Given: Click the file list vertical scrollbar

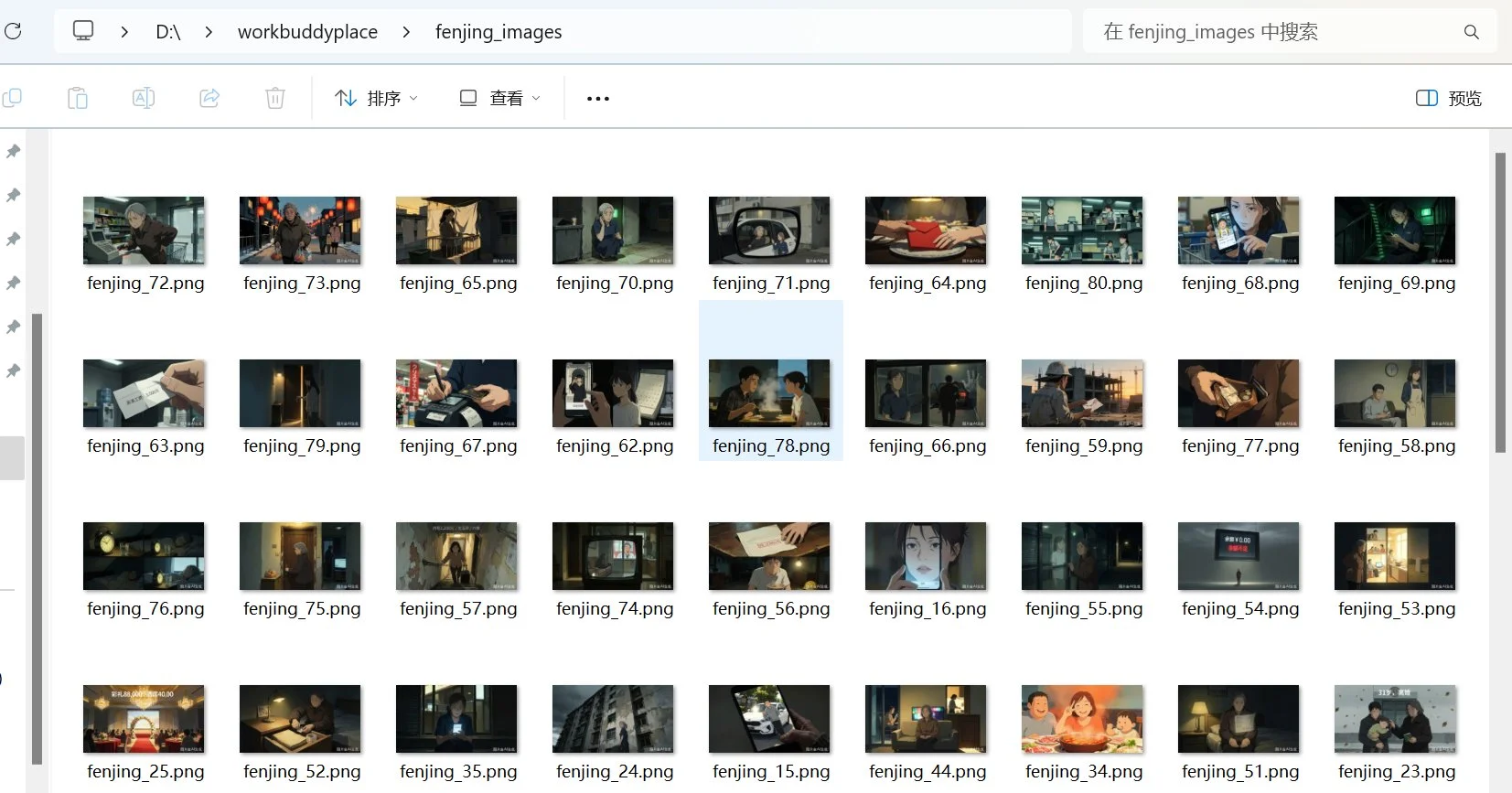Looking at the screenshot, I should point(1500,302).
